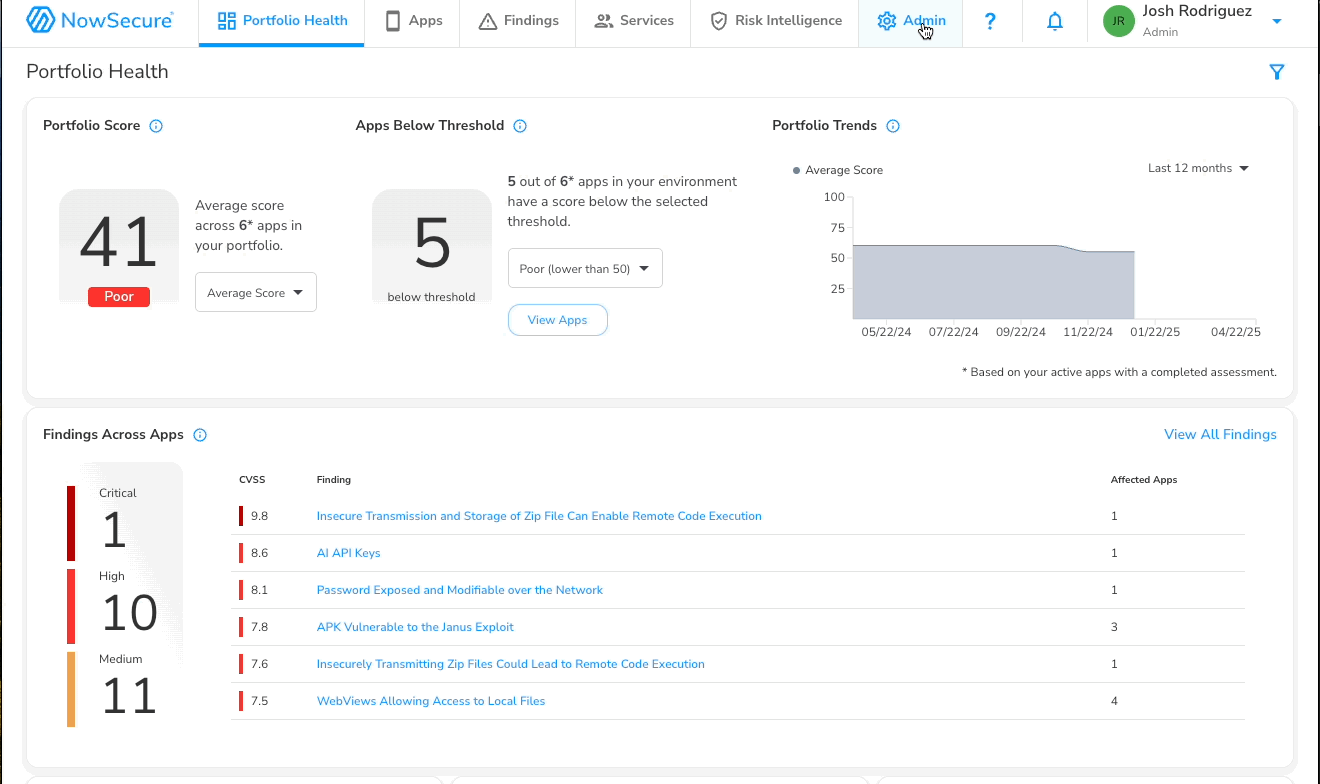1320x784 pixels.
Task: Click the 7.8 CVSS score
Action: pyautogui.click(x=259, y=627)
